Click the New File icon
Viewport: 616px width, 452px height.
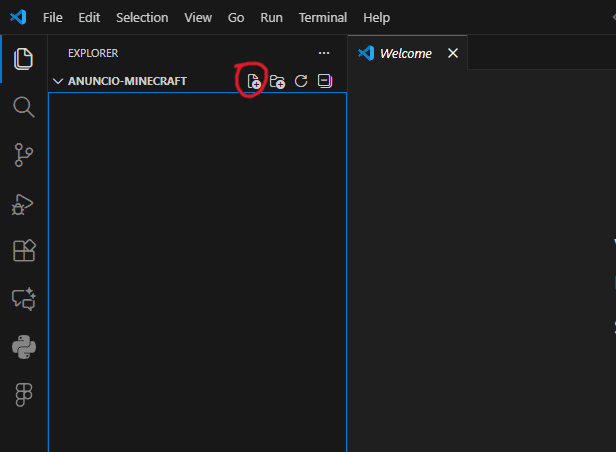(254, 81)
